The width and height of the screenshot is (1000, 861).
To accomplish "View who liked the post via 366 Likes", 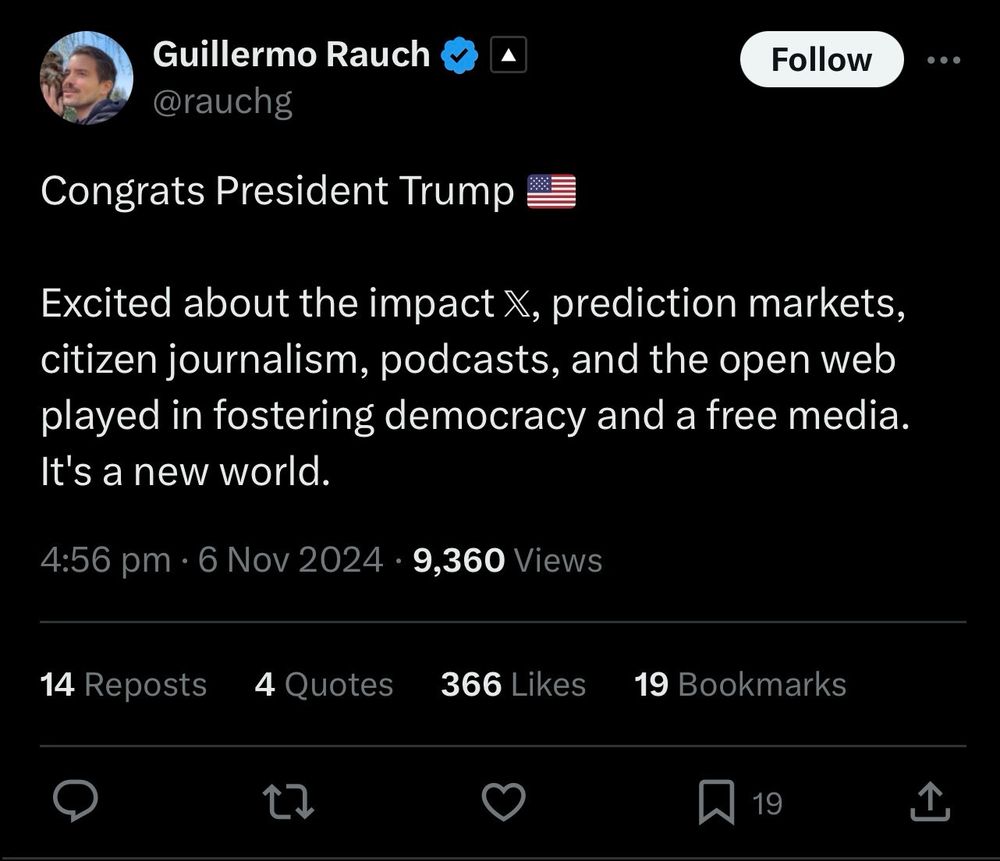I will coord(512,684).
